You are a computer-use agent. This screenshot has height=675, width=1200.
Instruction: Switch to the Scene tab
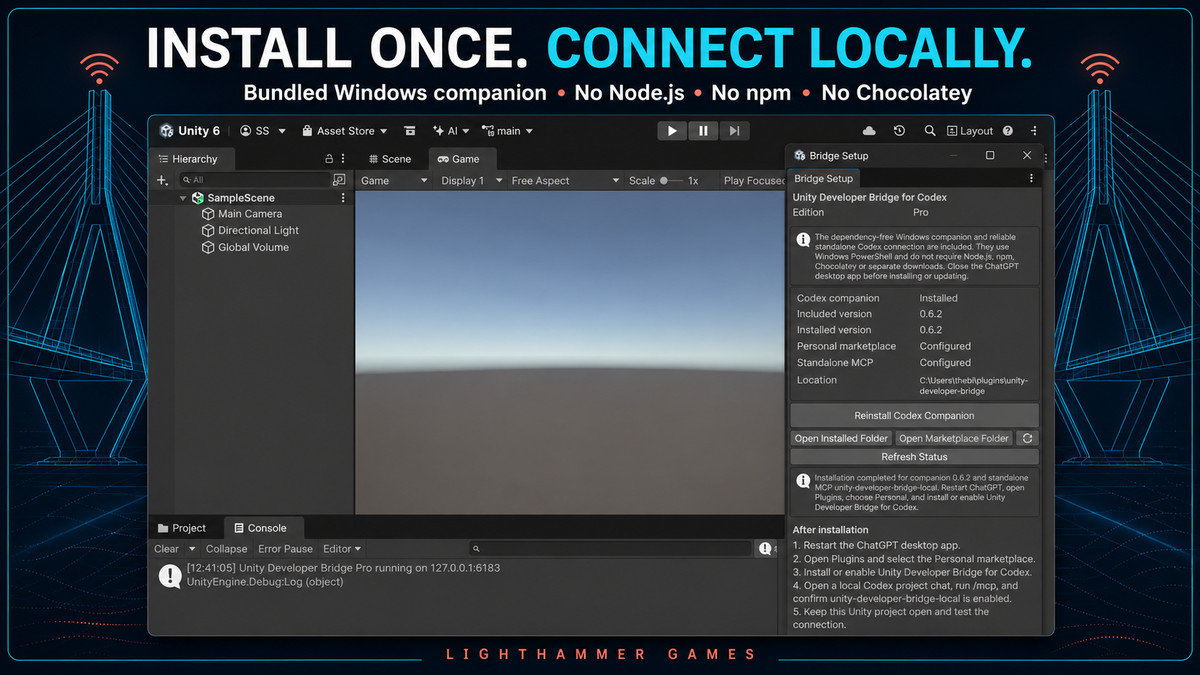[389, 159]
